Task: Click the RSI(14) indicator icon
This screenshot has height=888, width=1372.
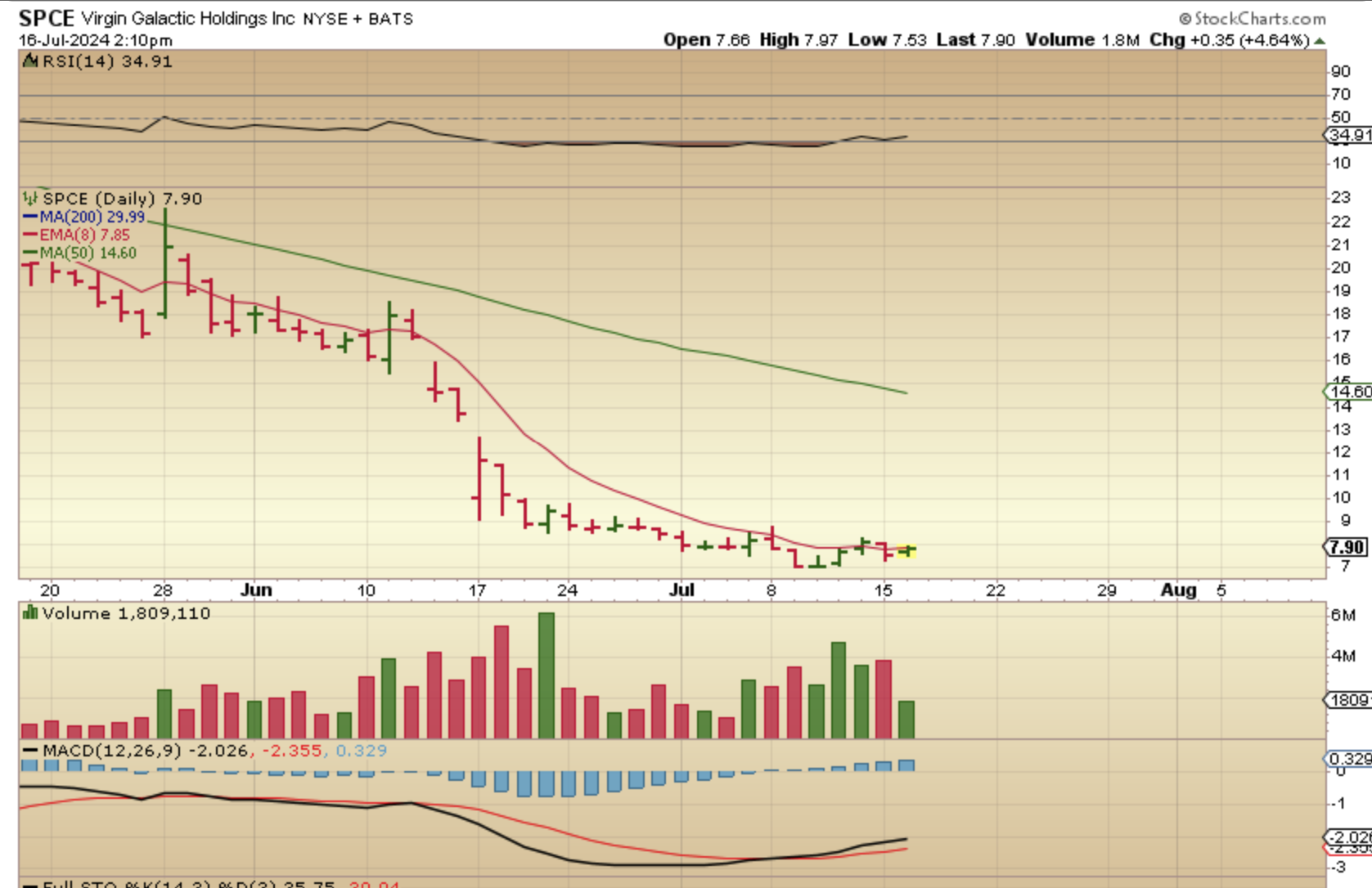Action: click(31, 61)
